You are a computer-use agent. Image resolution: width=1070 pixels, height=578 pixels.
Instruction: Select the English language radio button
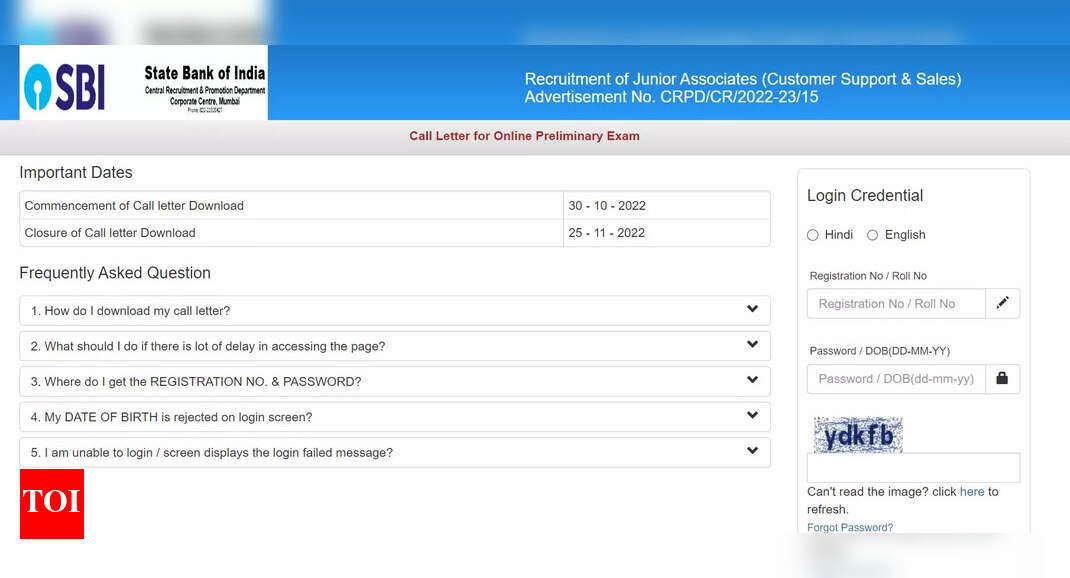click(x=872, y=235)
